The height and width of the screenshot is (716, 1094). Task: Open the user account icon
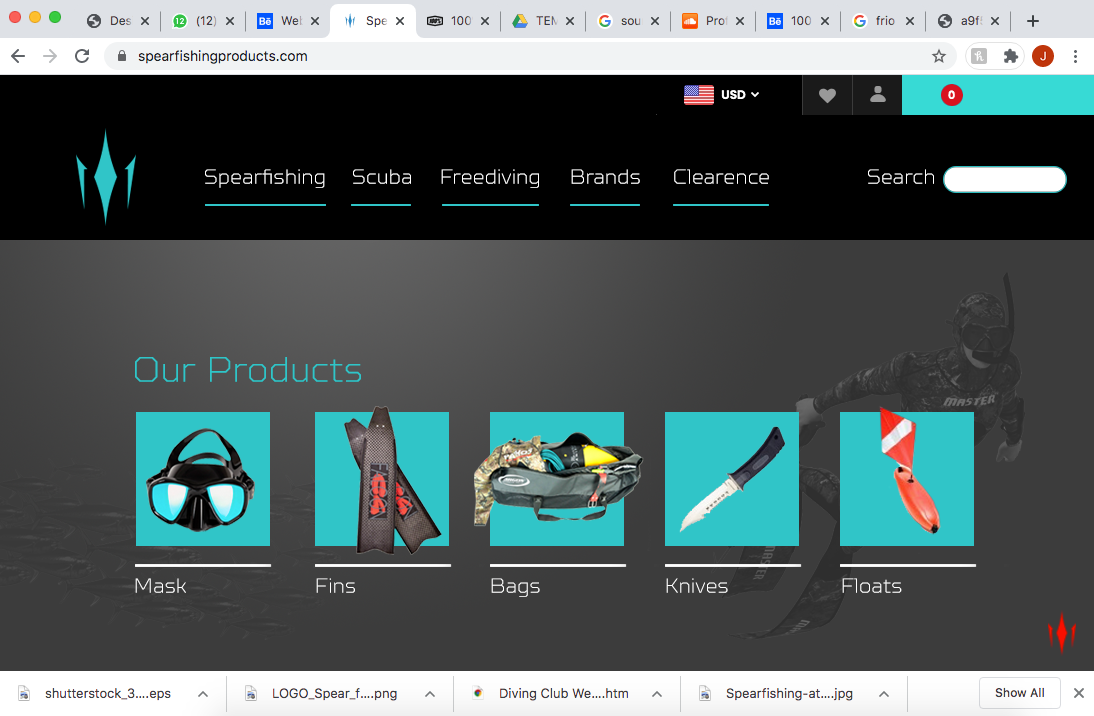pos(877,95)
